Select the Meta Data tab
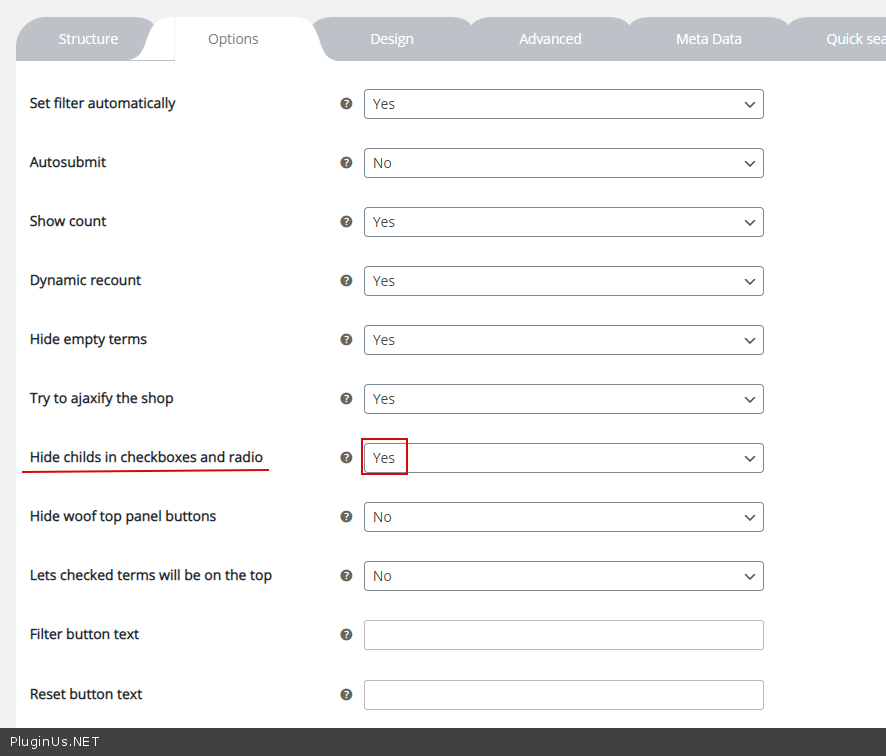 [708, 39]
